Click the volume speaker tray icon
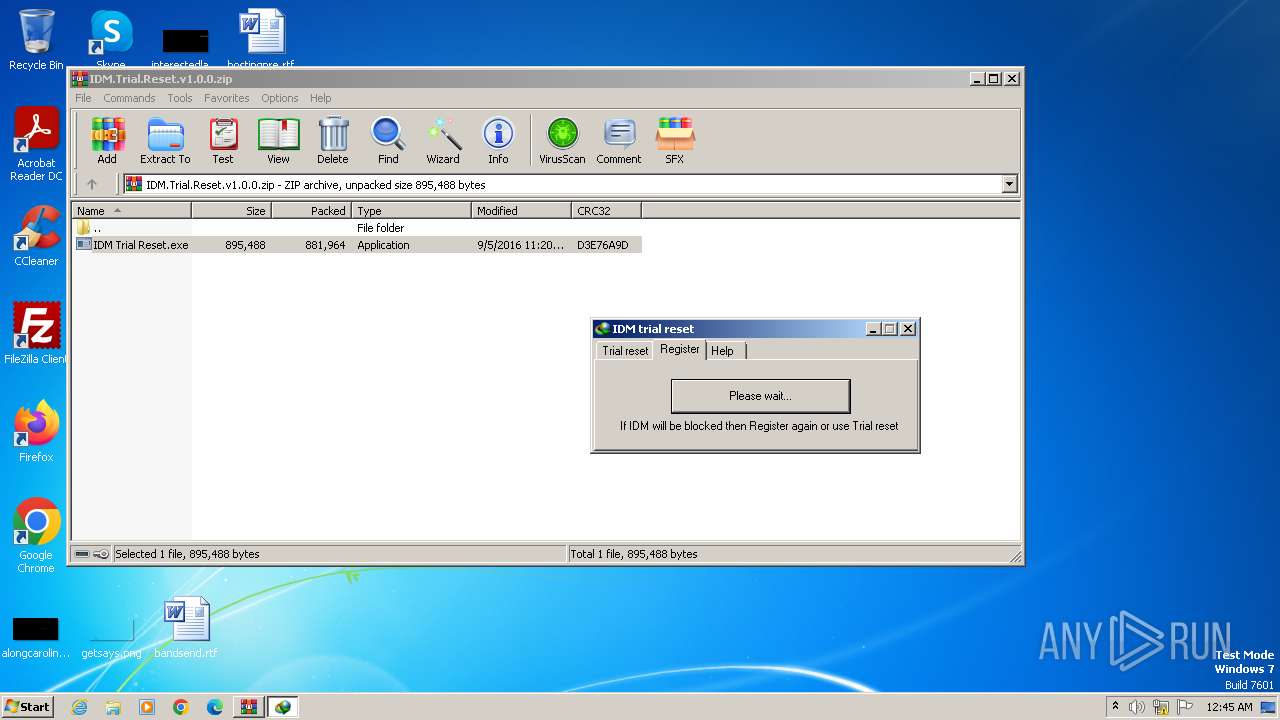The height and width of the screenshot is (720, 1280). 1137,707
